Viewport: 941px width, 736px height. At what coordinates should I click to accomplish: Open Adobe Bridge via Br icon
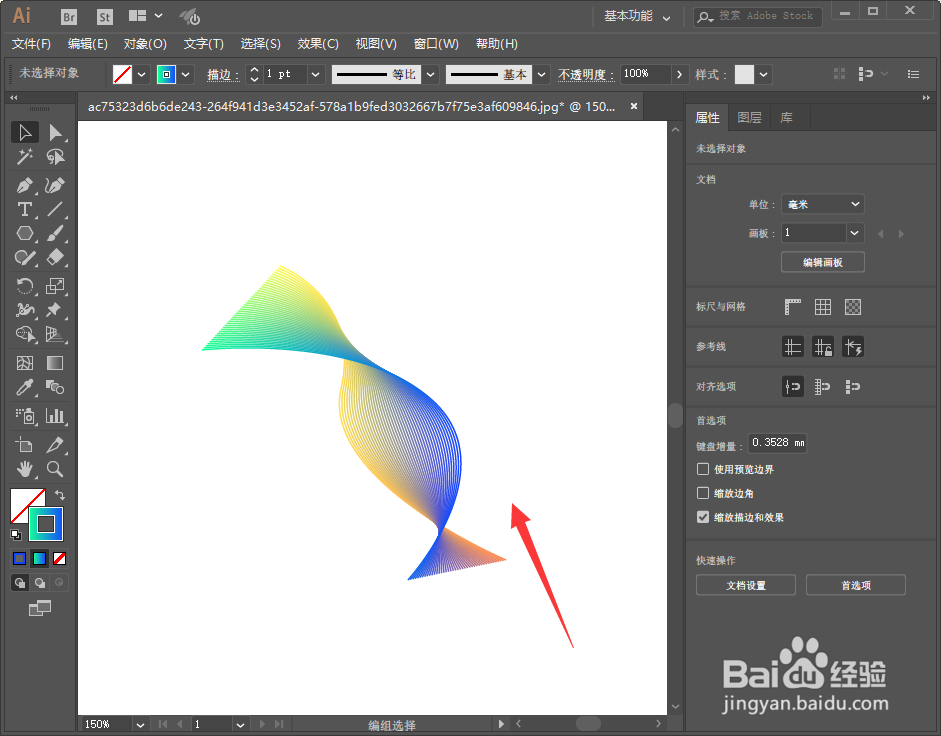[x=69, y=17]
